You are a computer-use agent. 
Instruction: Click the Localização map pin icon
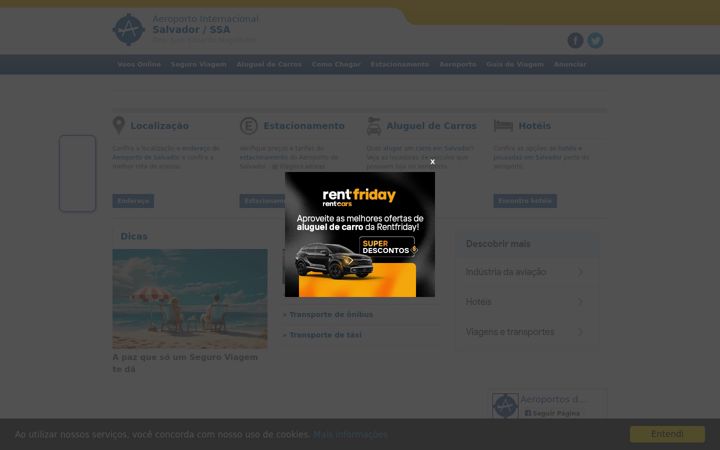(x=119, y=125)
